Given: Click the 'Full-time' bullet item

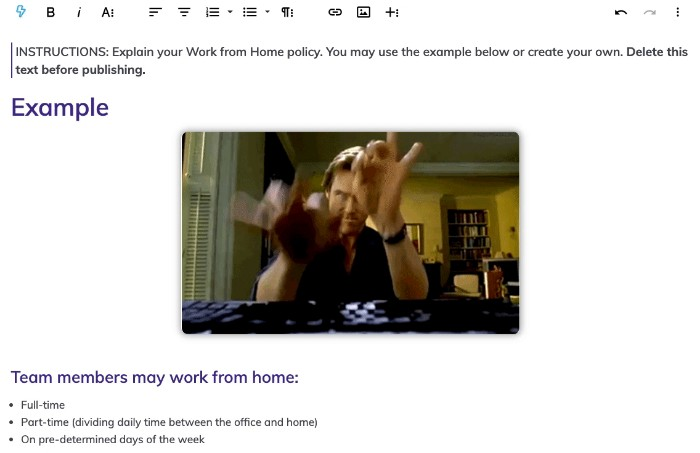Looking at the screenshot, I should 43,405.
